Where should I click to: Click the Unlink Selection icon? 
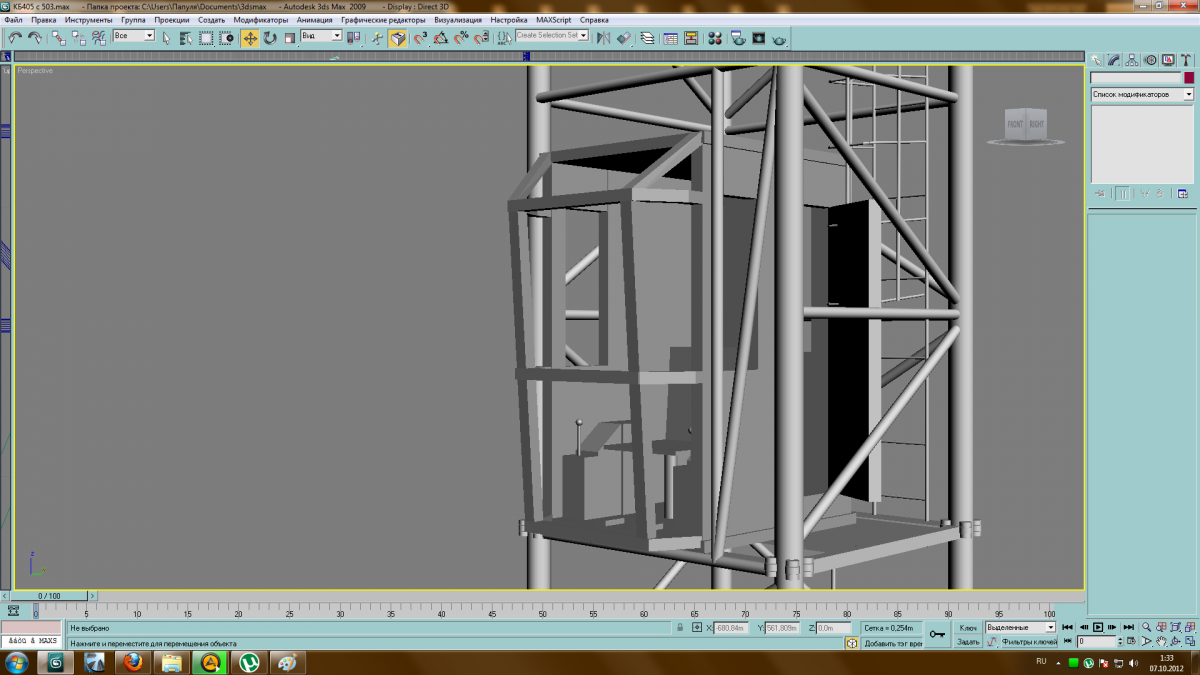tap(79, 38)
